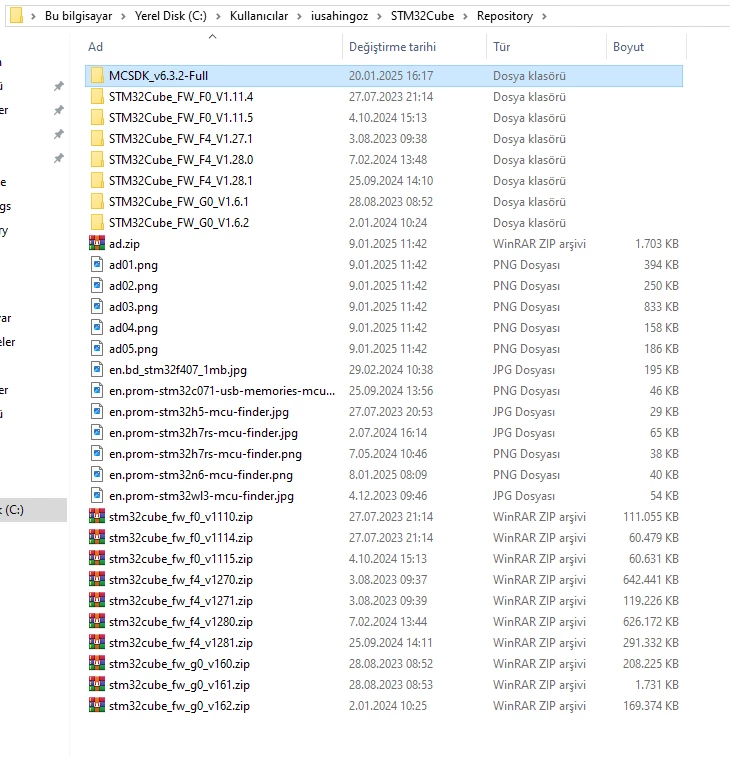Select the STM32Cube_FW_F0_V1.11.5 folder icon
The height and width of the screenshot is (757, 730).
tap(97, 118)
